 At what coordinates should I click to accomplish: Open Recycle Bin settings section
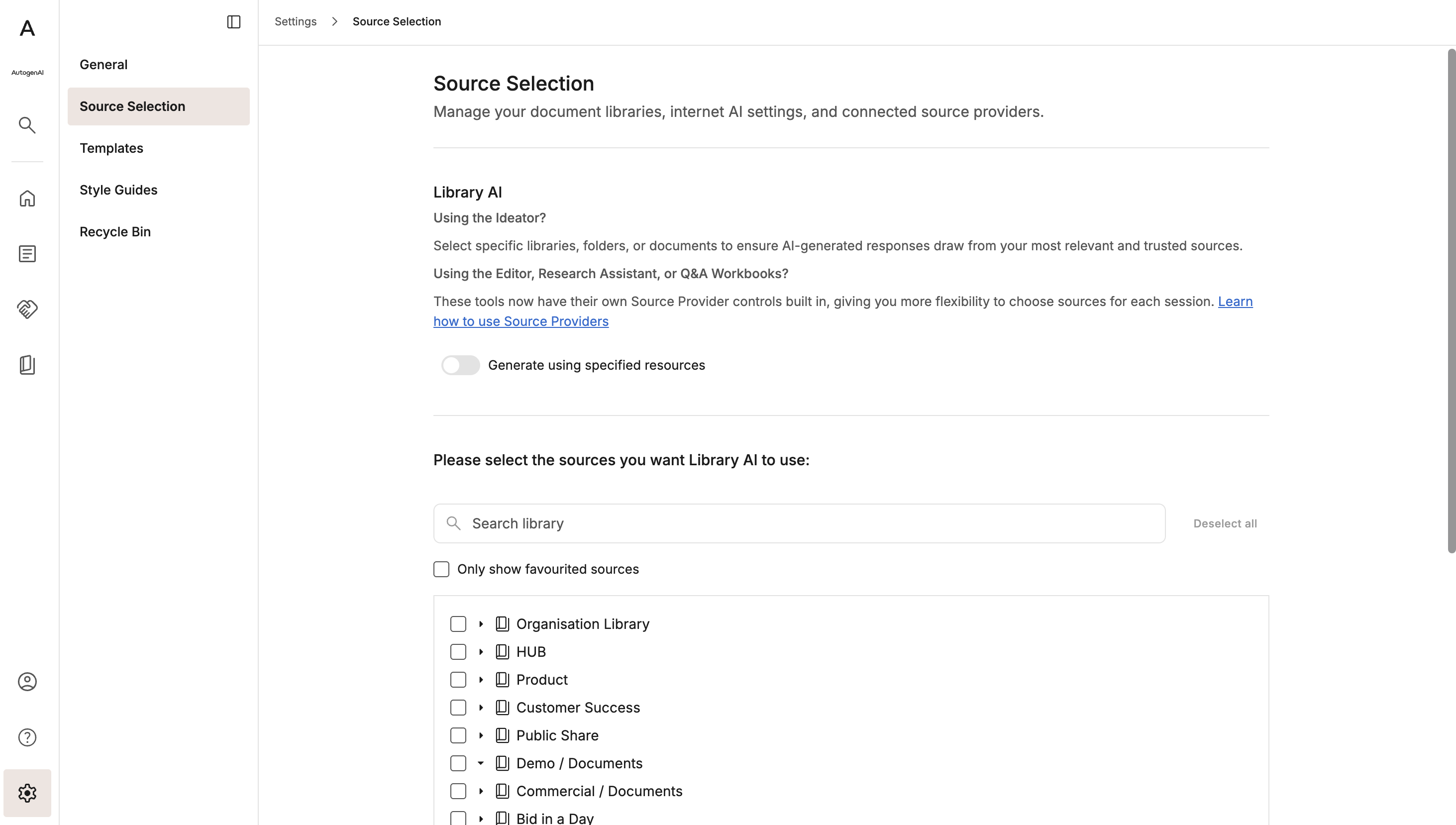[x=159, y=232]
